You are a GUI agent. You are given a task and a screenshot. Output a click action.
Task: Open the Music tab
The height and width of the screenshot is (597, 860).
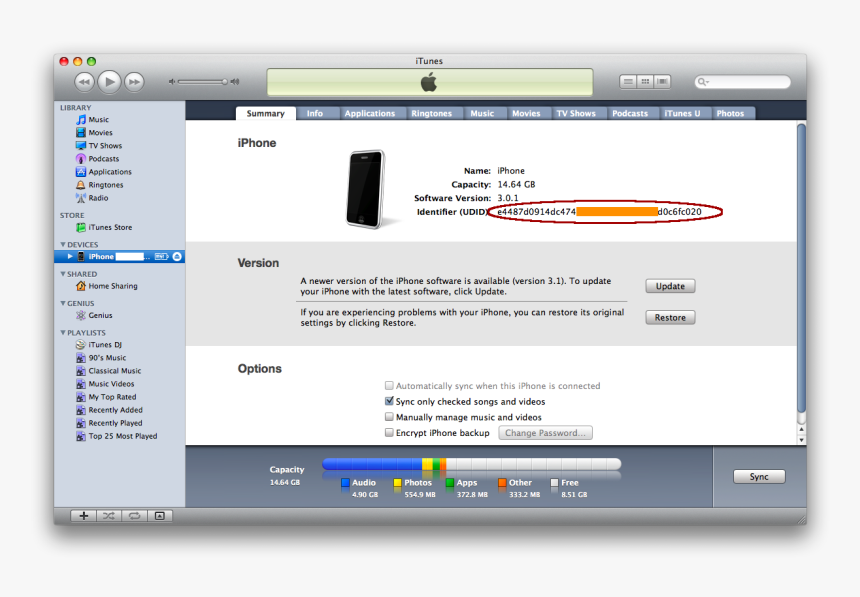[482, 114]
